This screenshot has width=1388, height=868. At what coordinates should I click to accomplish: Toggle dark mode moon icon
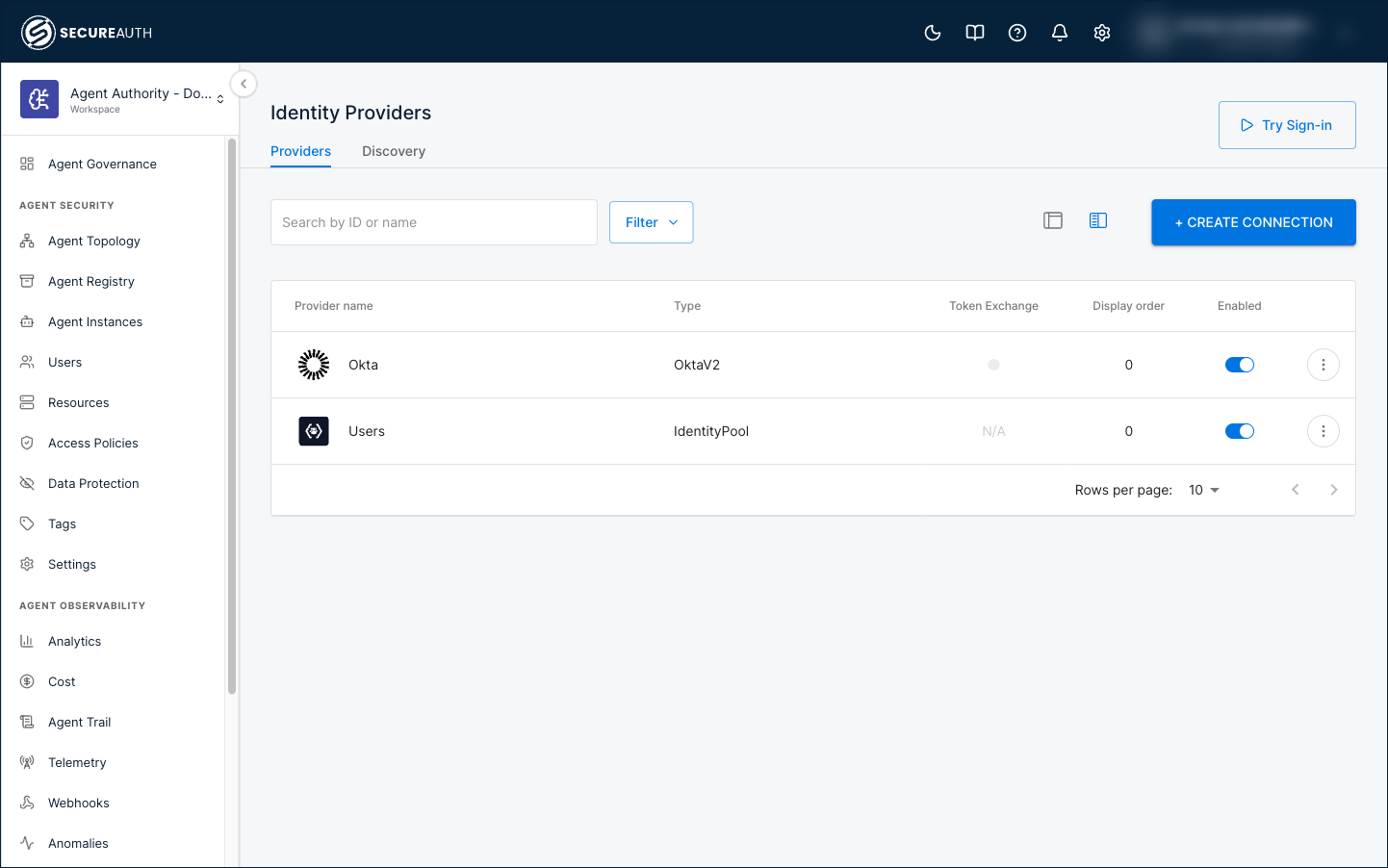point(933,33)
